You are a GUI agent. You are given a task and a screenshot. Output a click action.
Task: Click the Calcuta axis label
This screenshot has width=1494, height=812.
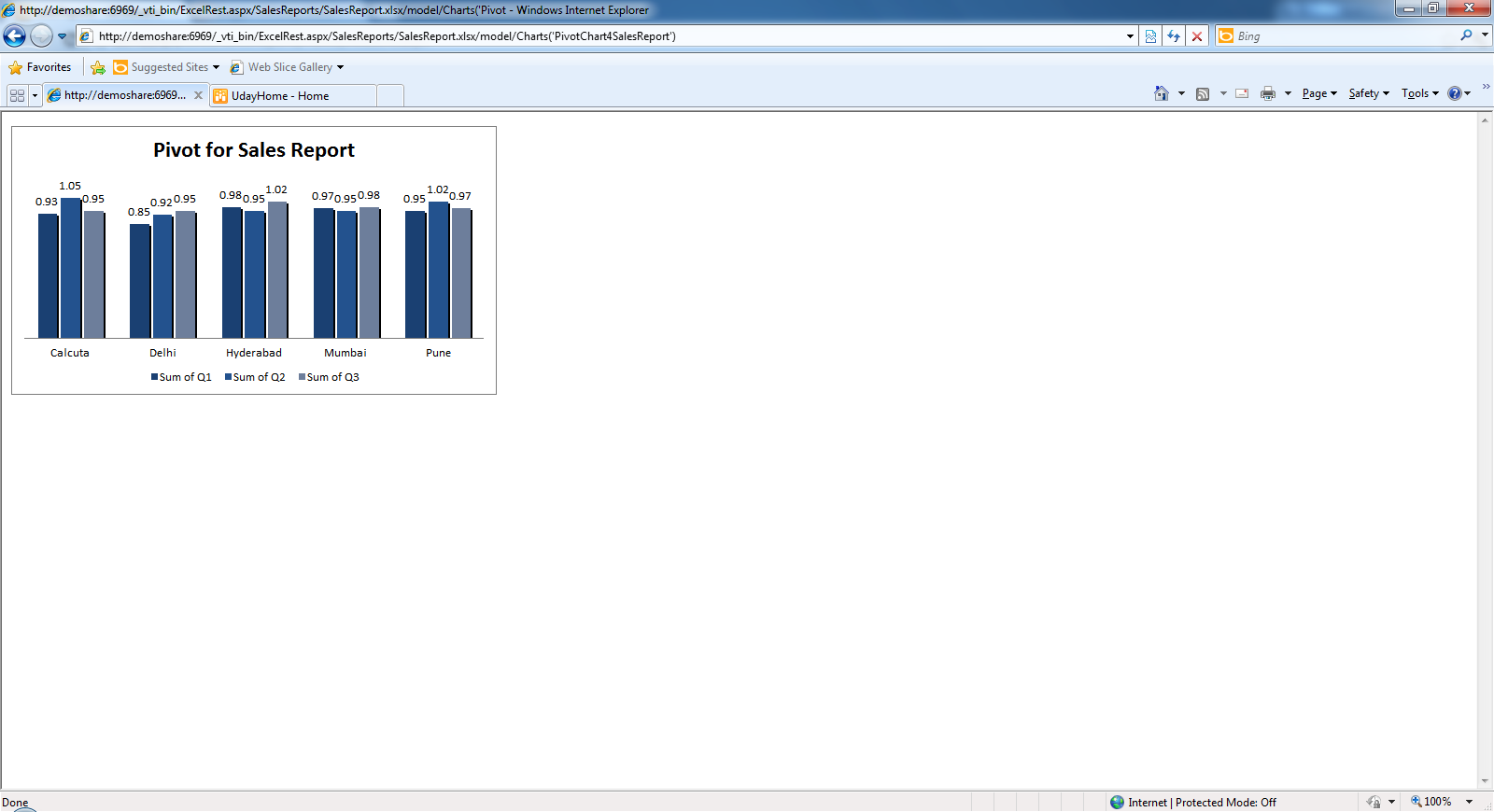70,353
